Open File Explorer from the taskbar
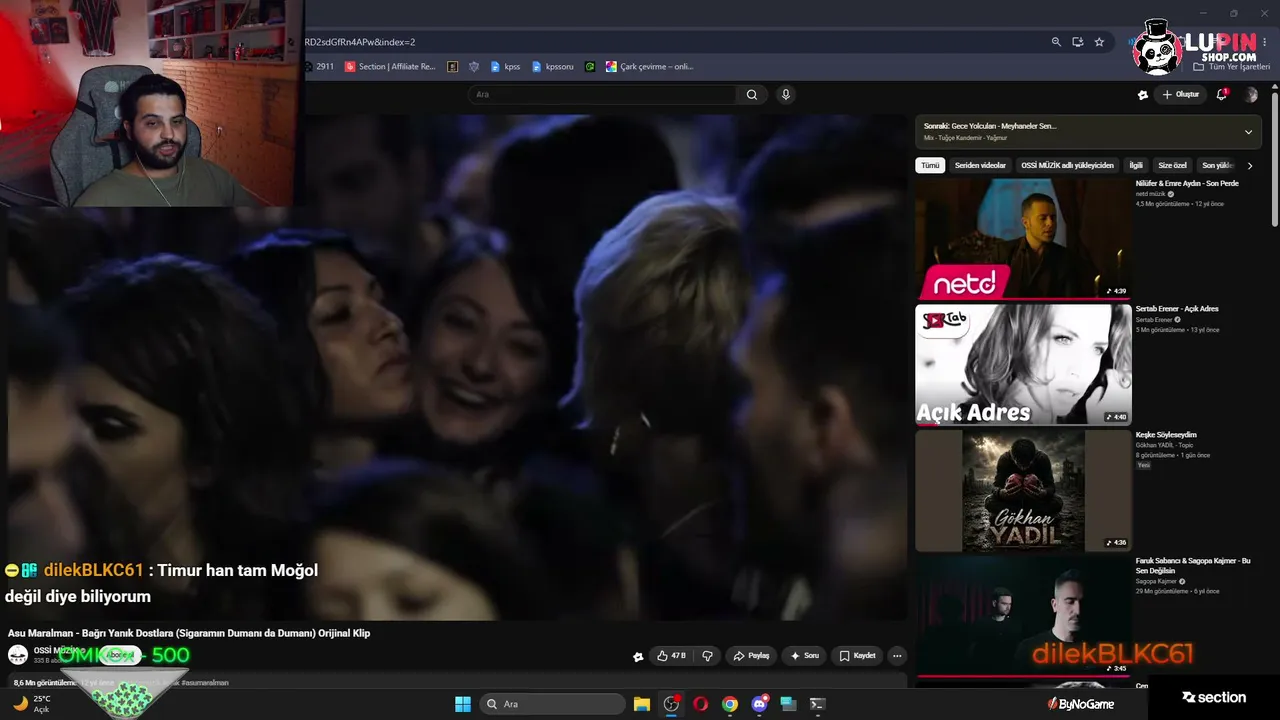Viewport: 1280px width, 720px height. pos(642,704)
